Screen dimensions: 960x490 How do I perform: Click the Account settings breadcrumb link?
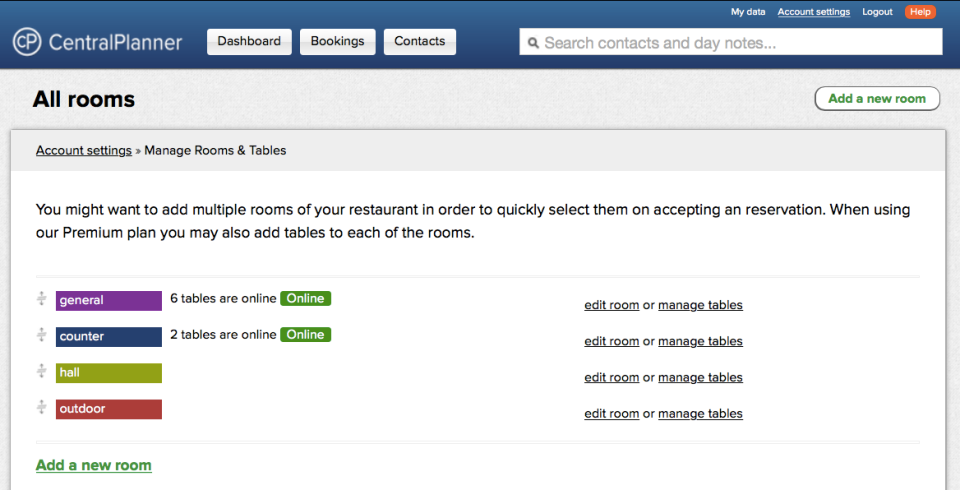click(84, 151)
